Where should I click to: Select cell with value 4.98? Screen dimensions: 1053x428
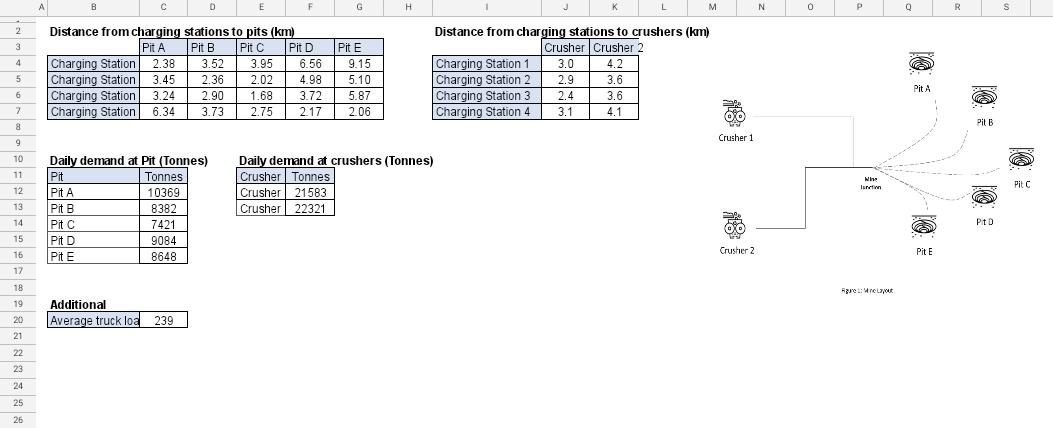[x=310, y=80]
